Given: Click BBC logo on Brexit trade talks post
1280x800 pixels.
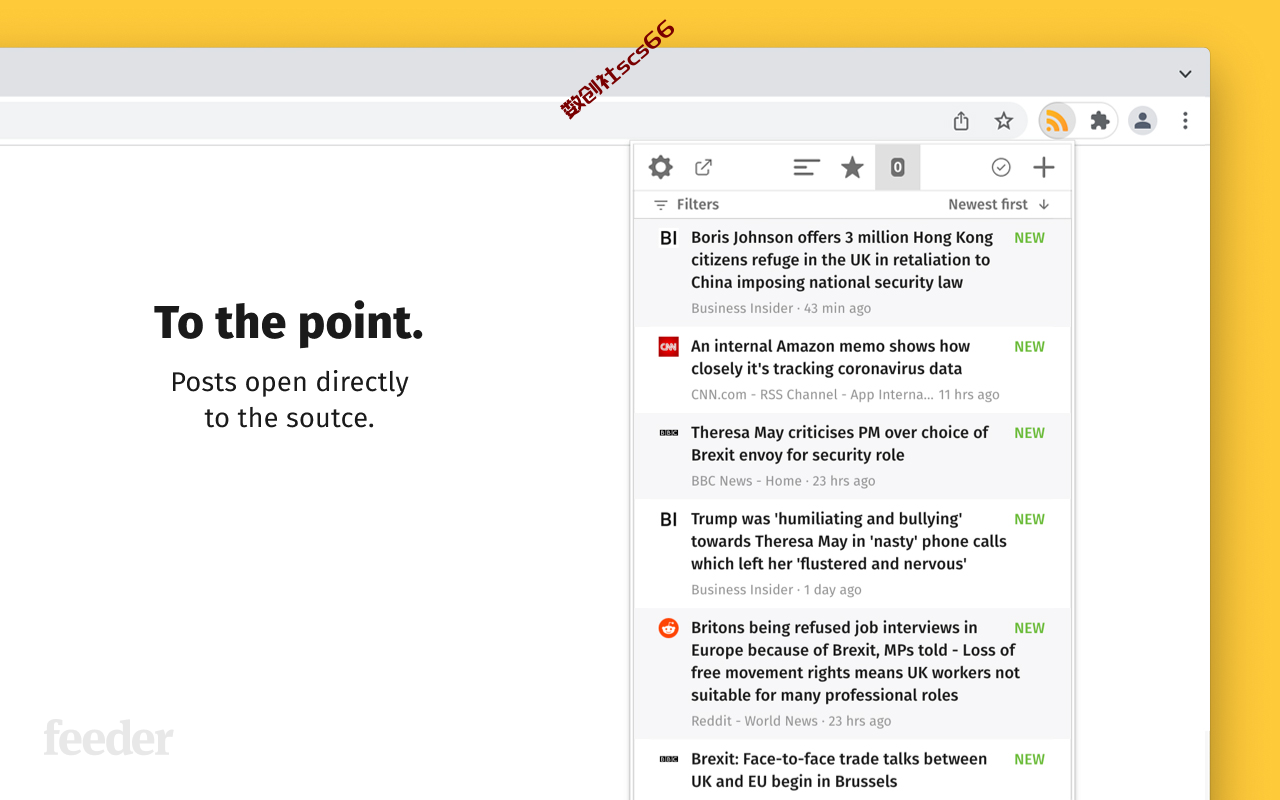Looking at the screenshot, I should pyautogui.click(x=669, y=760).
